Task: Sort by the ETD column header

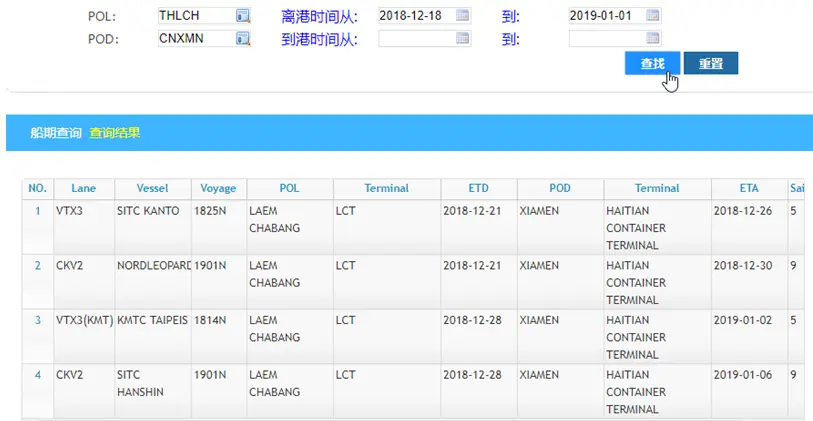Action: 479,188
